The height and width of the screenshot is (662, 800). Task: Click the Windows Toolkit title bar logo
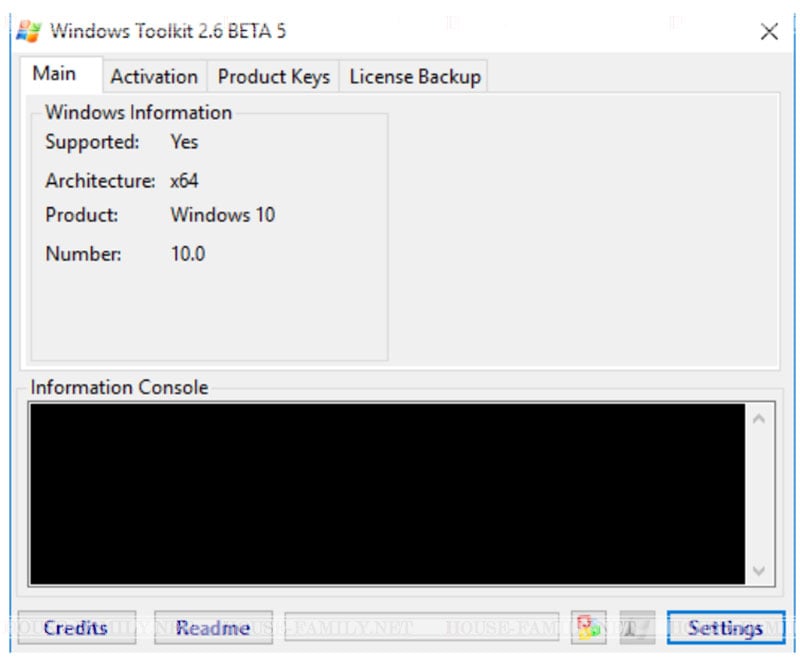28,32
